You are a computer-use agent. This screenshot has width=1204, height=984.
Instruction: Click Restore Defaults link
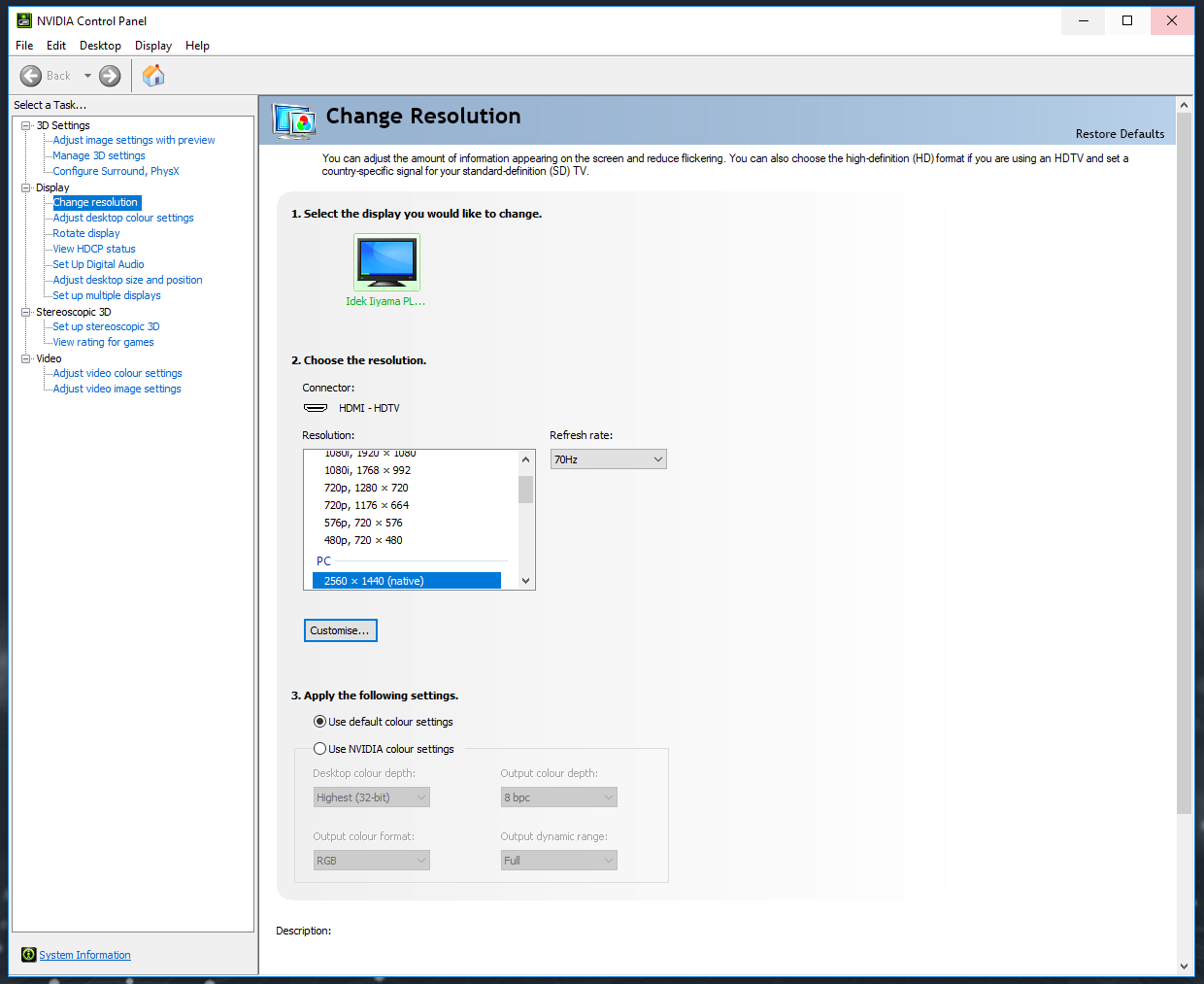tap(1120, 134)
